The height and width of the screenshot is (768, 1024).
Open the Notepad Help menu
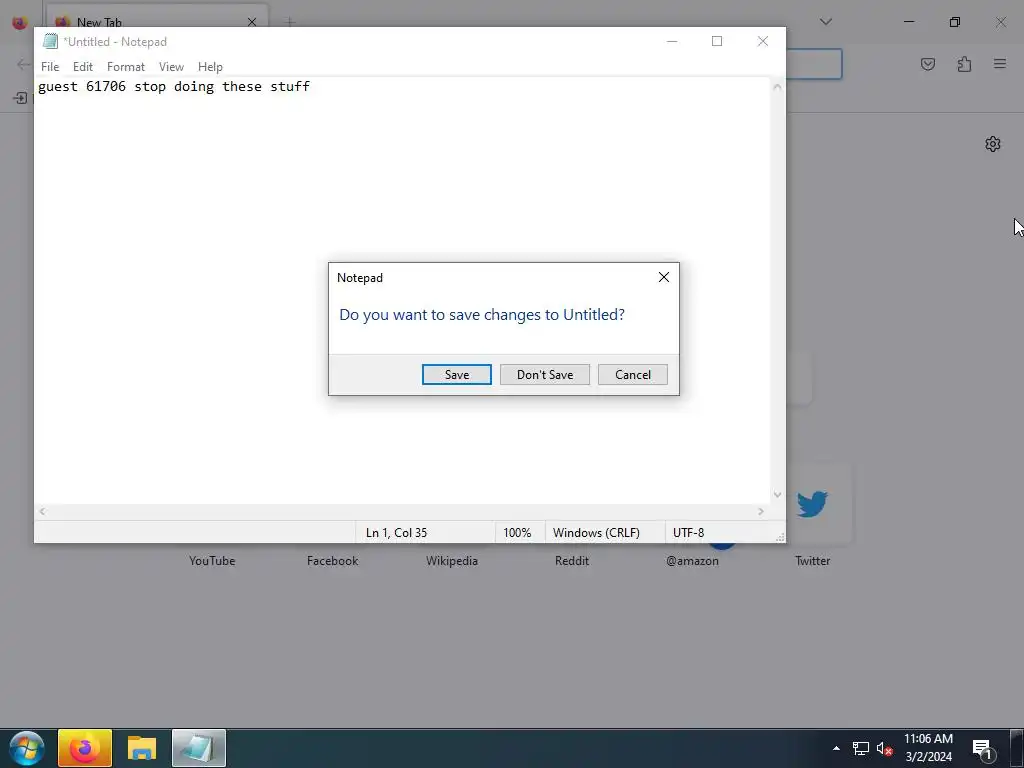pyautogui.click(x=210, y=67)
